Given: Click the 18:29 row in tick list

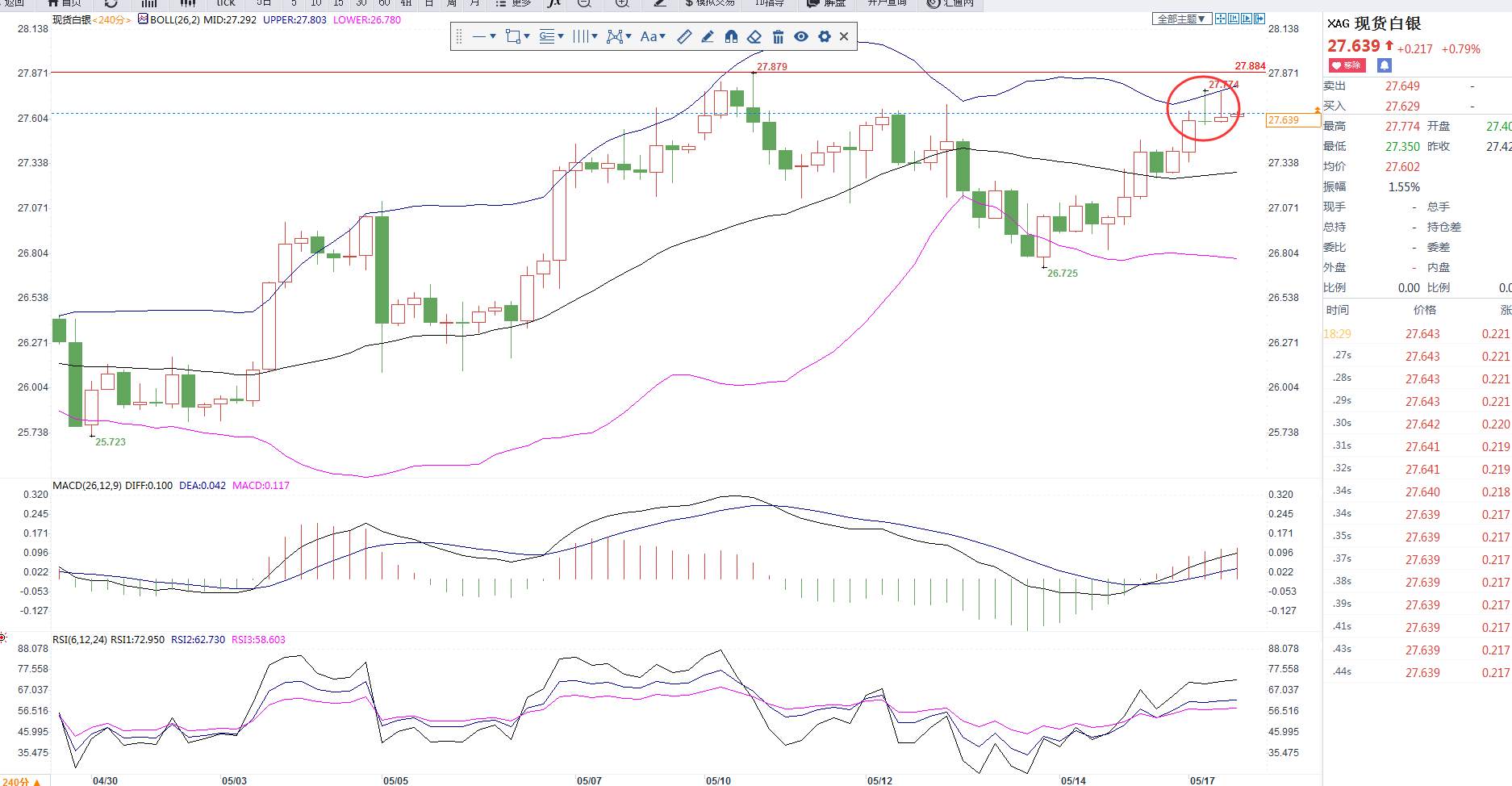Looking at the screenshot, I should click(x=1417, y=334).
